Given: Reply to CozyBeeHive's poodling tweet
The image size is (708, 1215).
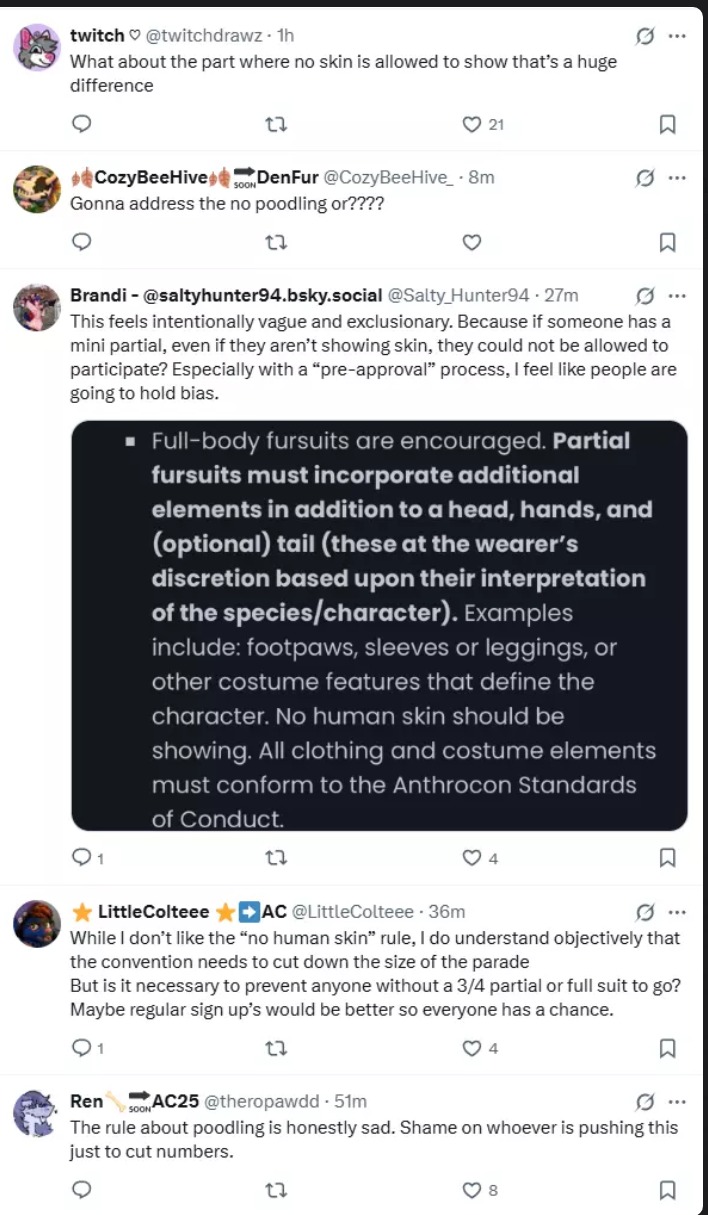Looking at the screenshot, I should [x=83, y=241].
